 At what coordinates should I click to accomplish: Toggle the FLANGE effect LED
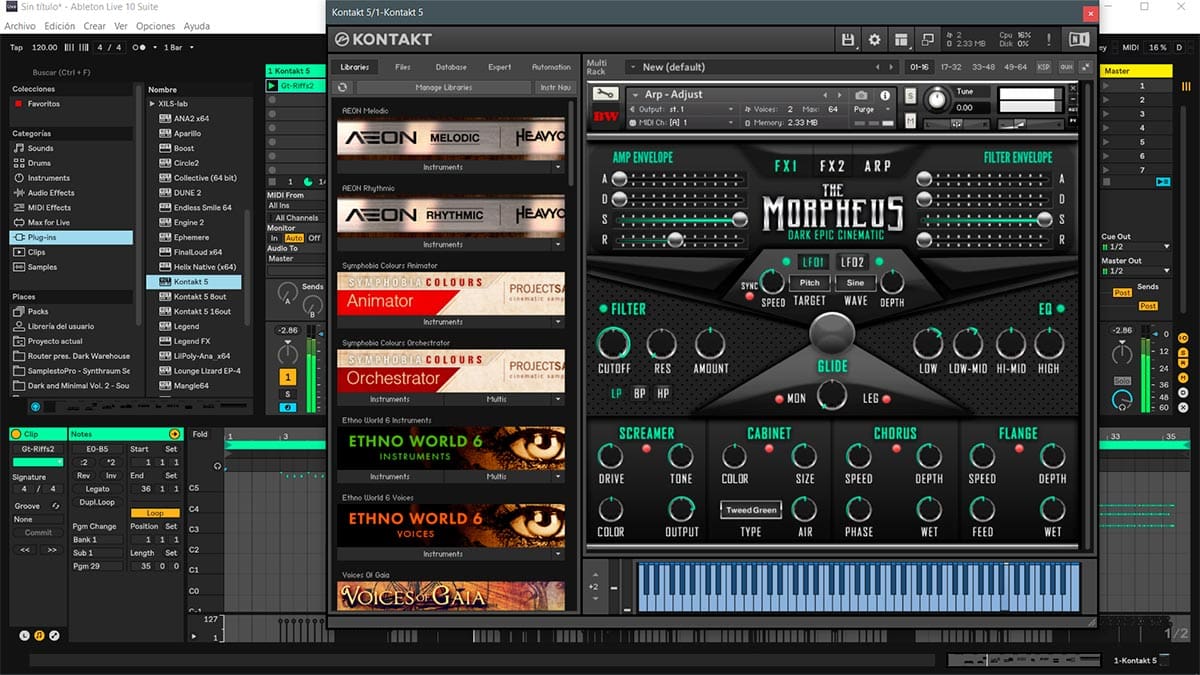(1019, 448)
